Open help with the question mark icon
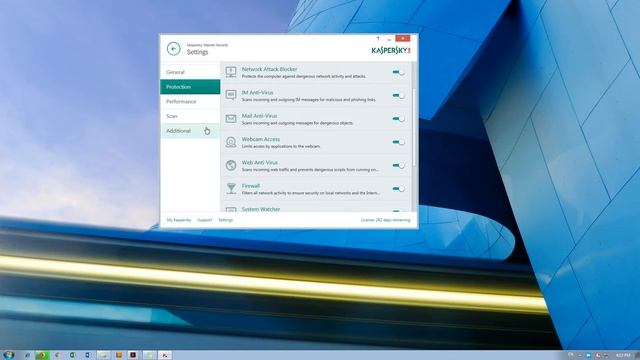Screen dimensions: 640x360 tap(378, 38)
